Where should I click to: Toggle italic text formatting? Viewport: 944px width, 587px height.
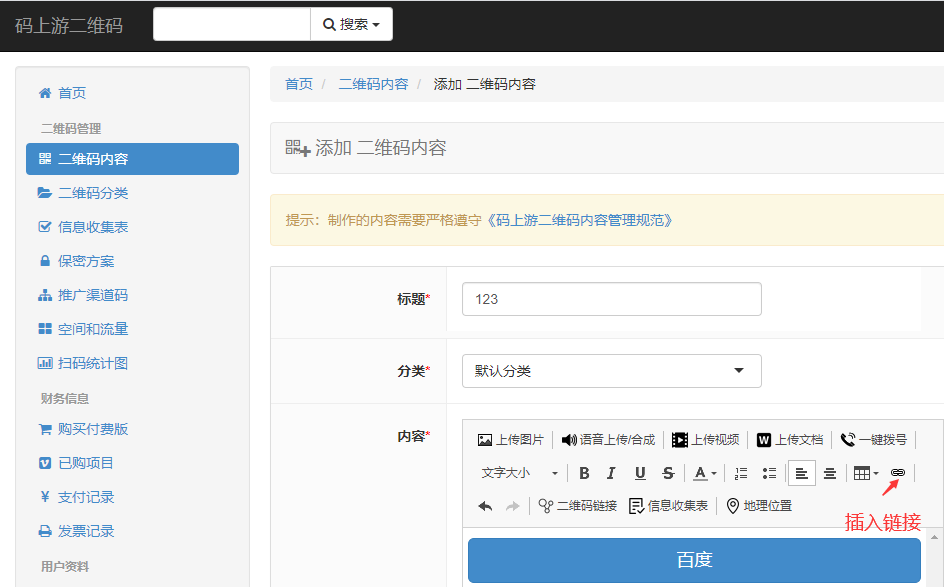(611, 473)
